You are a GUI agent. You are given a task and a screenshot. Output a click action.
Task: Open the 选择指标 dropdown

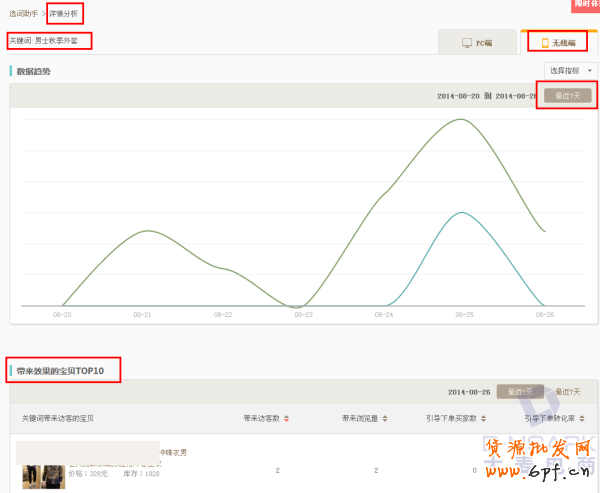pyautogui.click(x=571, y=71)
